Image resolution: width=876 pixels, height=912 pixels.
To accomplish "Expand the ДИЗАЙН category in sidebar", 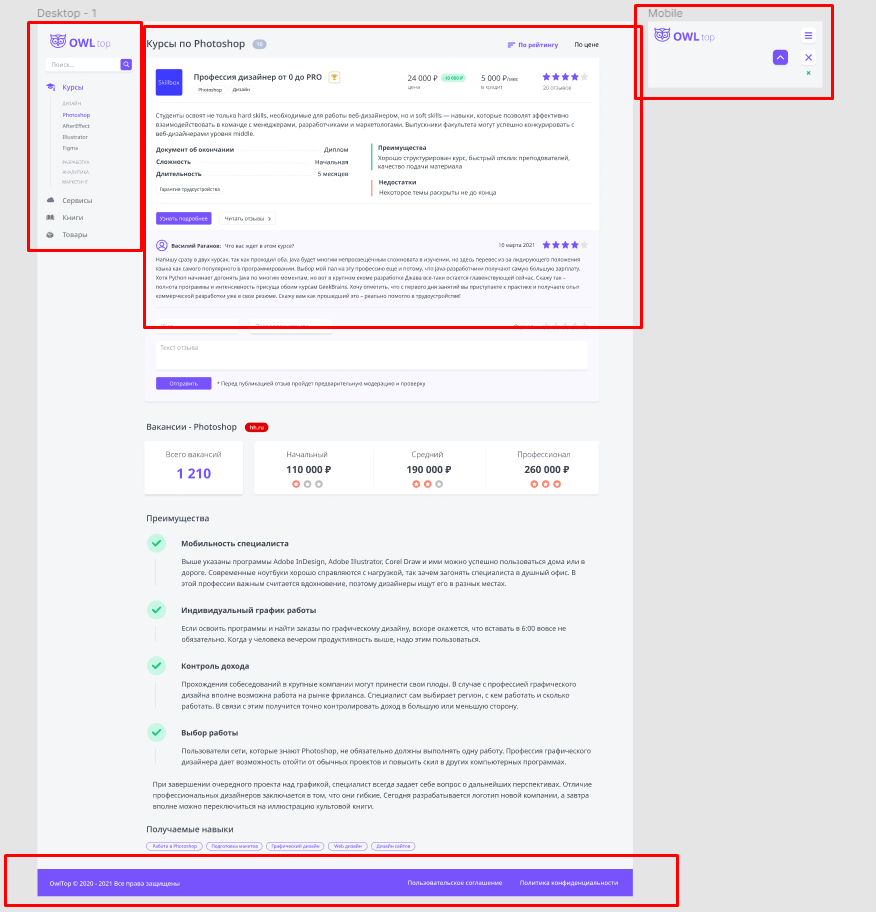I will pyautogui.click(x=72, y=104).
